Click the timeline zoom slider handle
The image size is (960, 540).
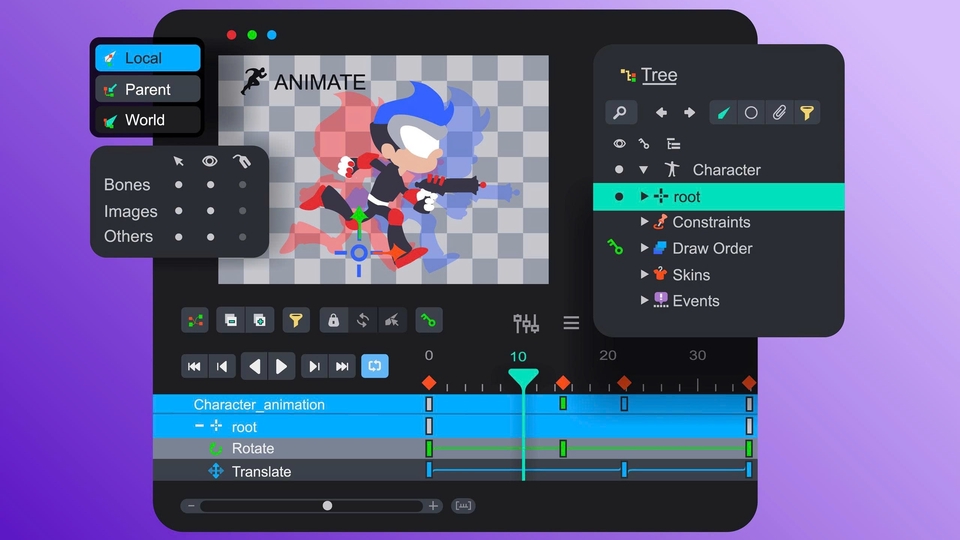point(327,506)
